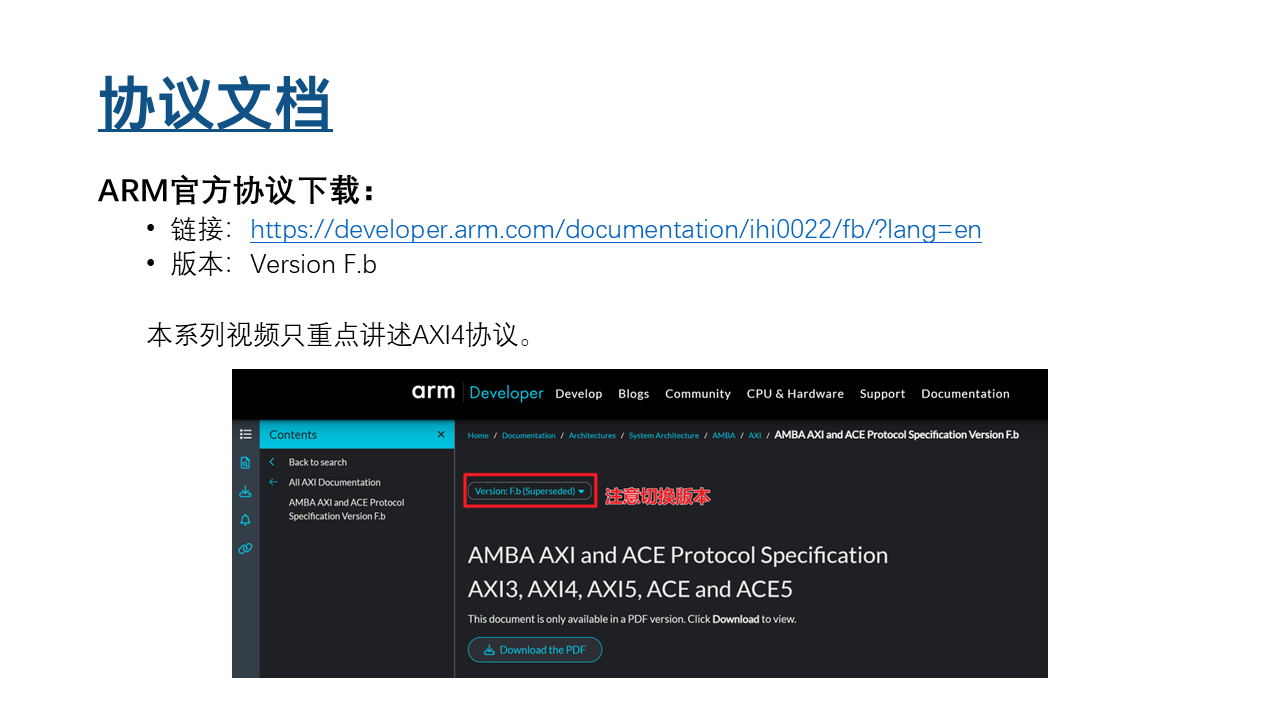Click the download icon in left sidebar
This screenshot has width=1280, height=720.
click(x=245, y=492)
